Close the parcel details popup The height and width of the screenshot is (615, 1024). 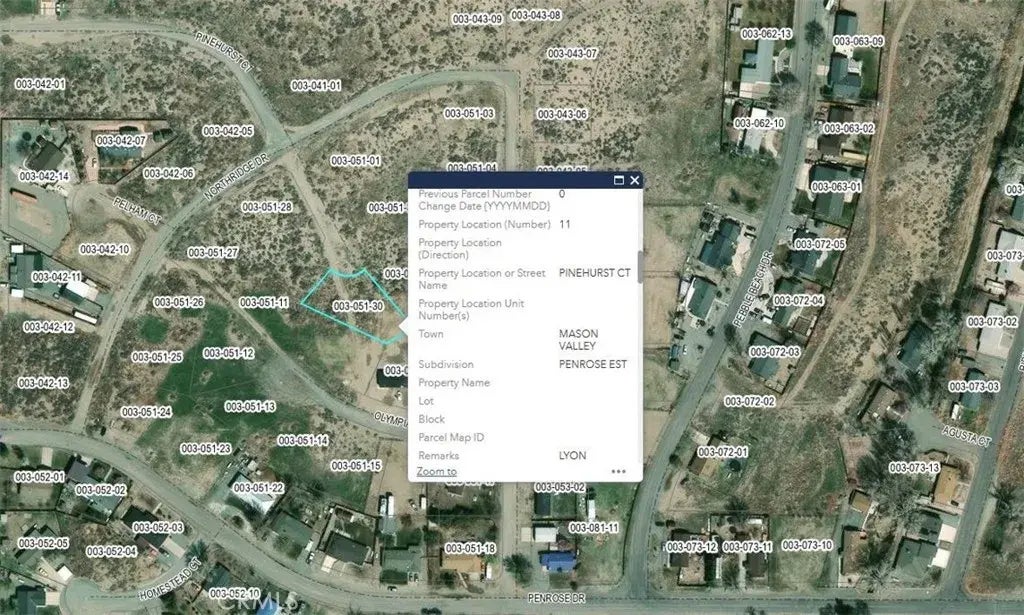point(634,181)
